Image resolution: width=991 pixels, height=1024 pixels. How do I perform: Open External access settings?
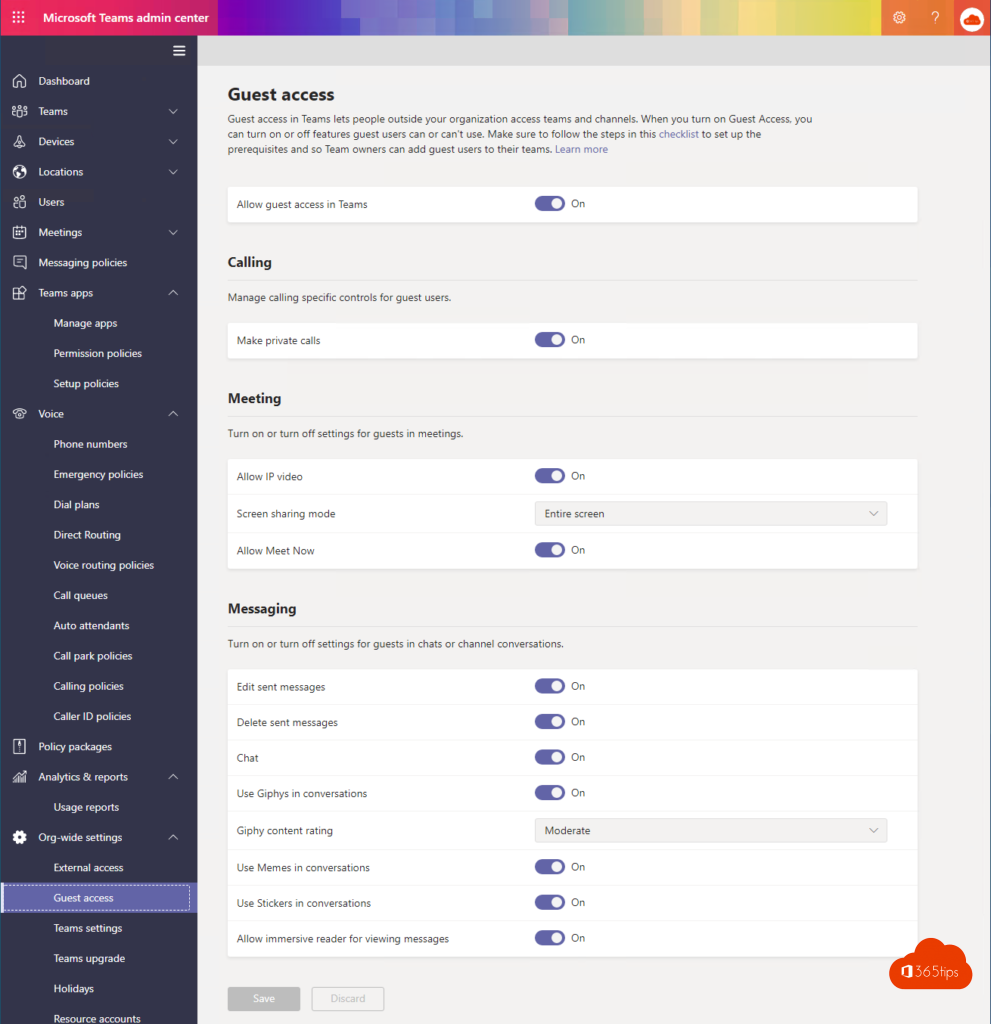(x=88, y=867)
